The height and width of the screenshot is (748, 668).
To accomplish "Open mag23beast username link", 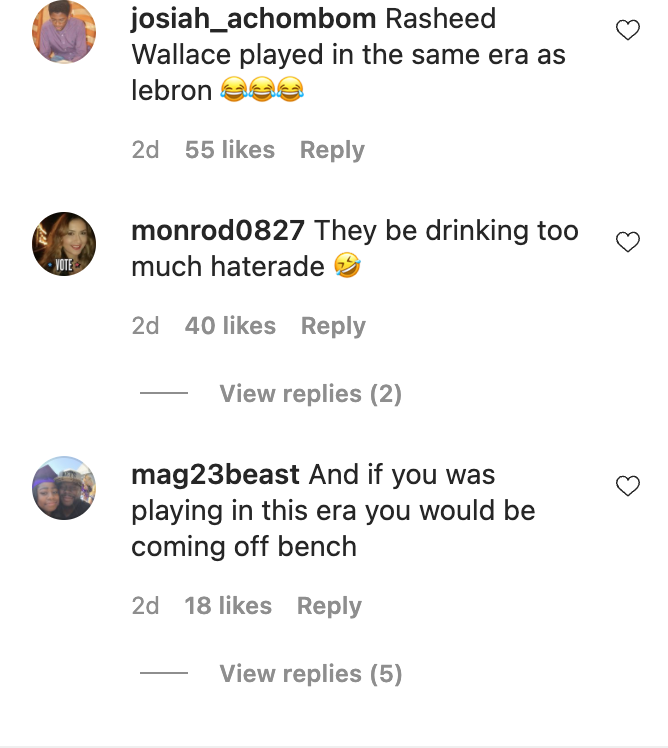I will coord(215,475).
